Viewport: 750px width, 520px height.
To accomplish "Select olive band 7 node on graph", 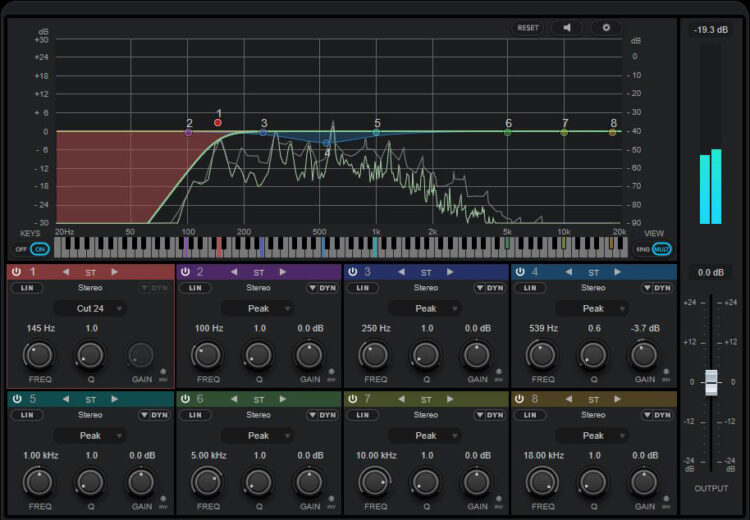I will pos(564,133).
